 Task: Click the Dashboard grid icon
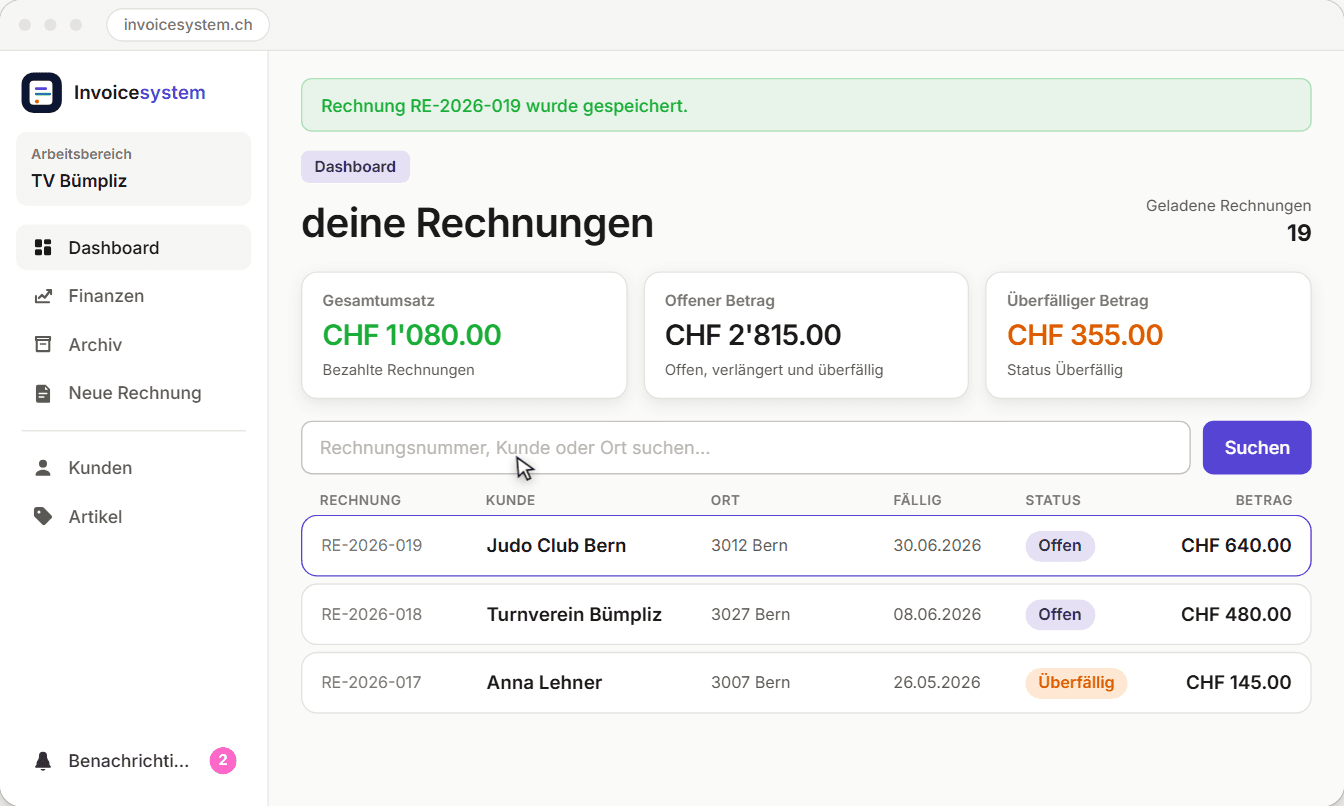[x=43, y=248]
